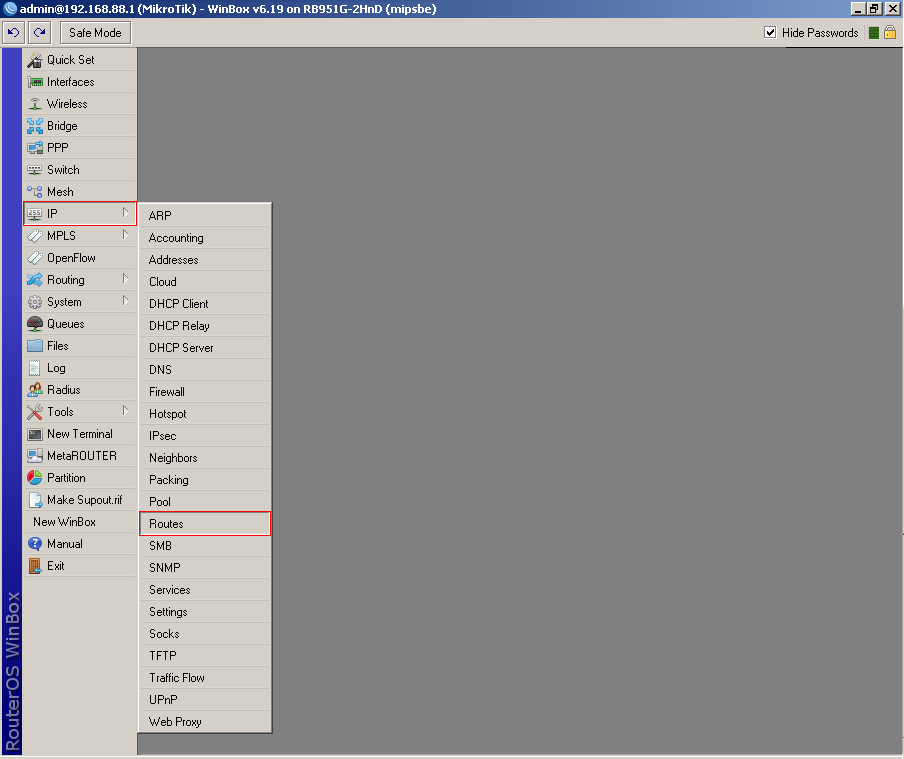The image size is (904, 759).
Task: Expand the IP submenu arrow
Action: 125,213
